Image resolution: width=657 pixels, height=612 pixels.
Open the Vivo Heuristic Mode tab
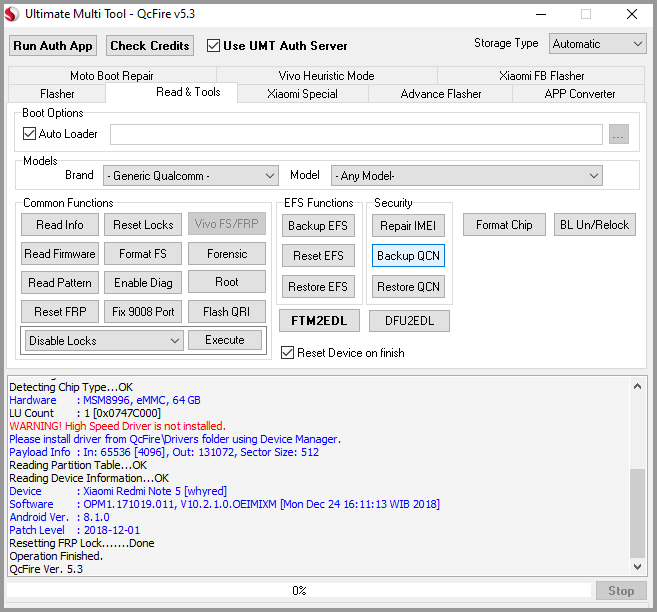coord(326,76)
